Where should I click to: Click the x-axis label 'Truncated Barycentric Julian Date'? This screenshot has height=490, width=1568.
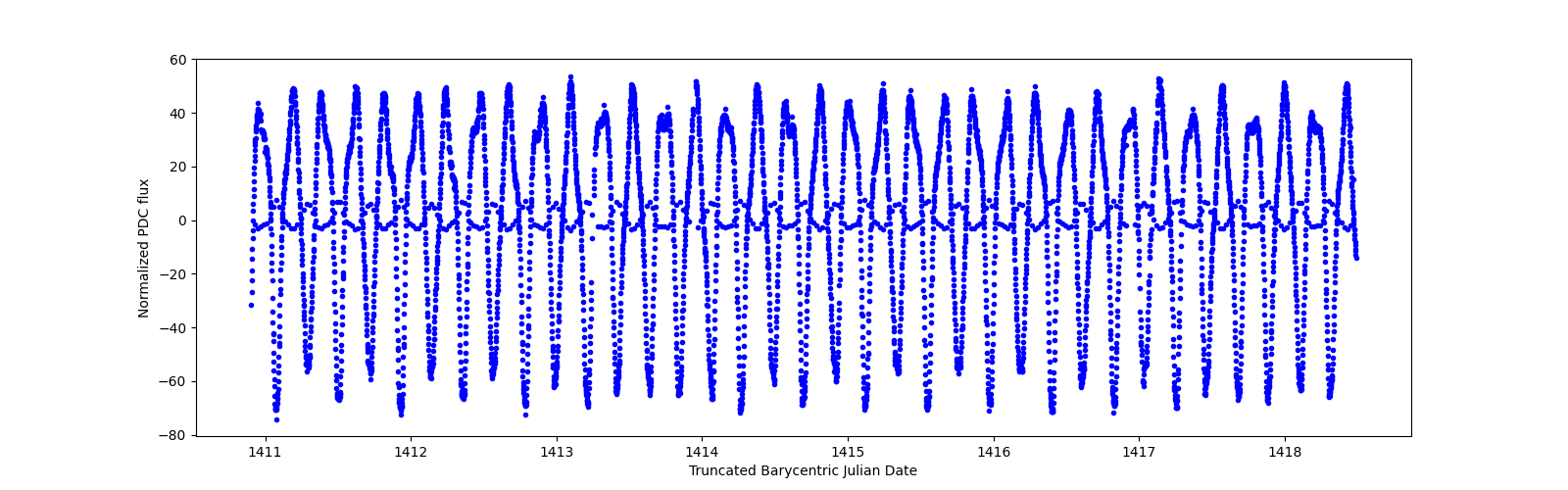pos(803,470)
